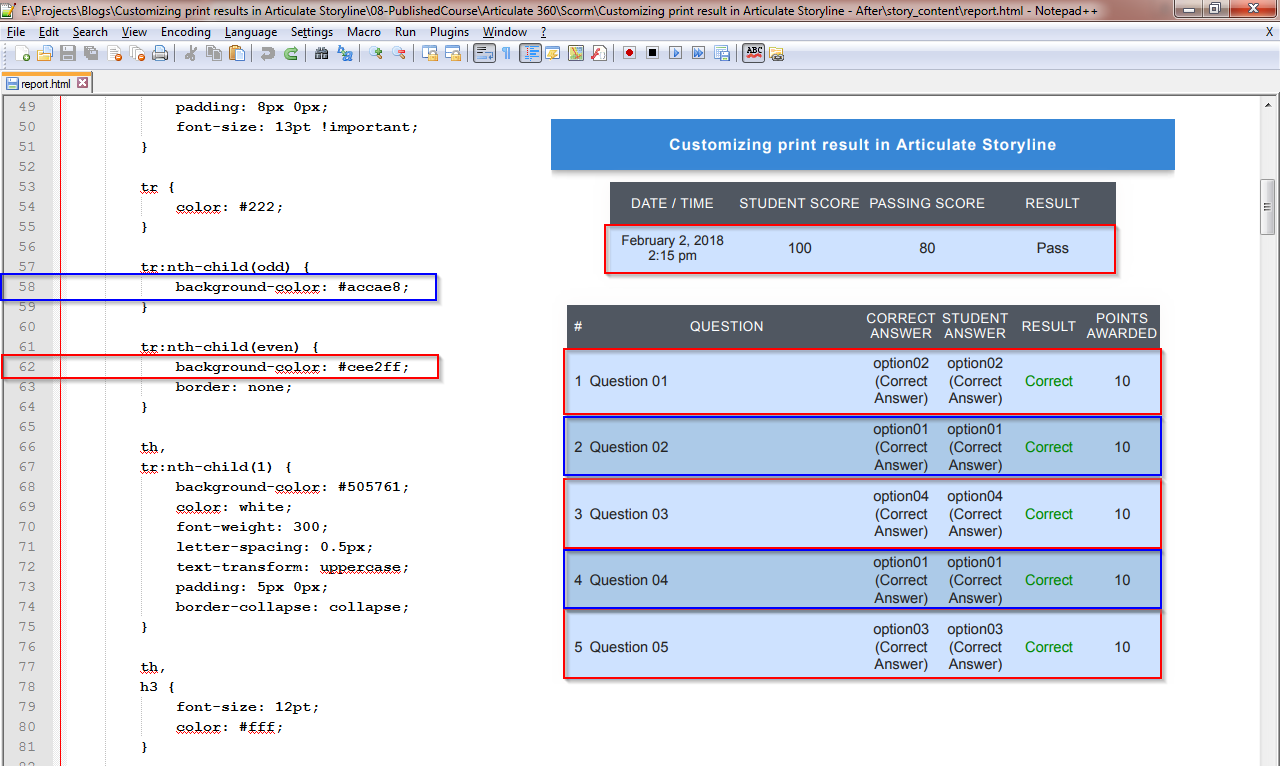1280x766 pixels.
Task: Click the vertical scrollbar up arrow
Action: pos(1269,105)
